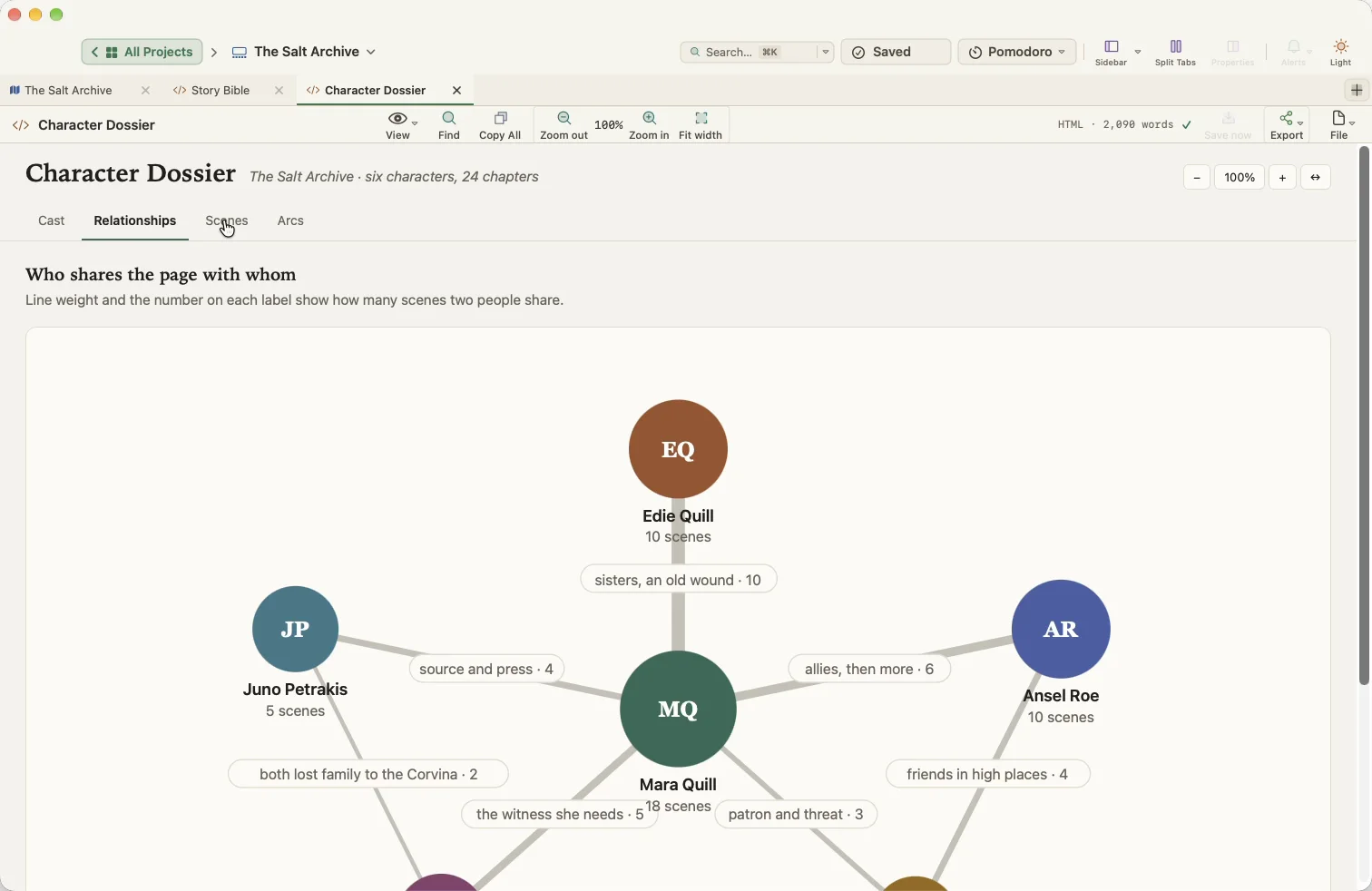Image resolution: width=1372 pixels, height=891 pixels.
Task: Click the plus zoom button in page header
Action: coord(1282,177)
